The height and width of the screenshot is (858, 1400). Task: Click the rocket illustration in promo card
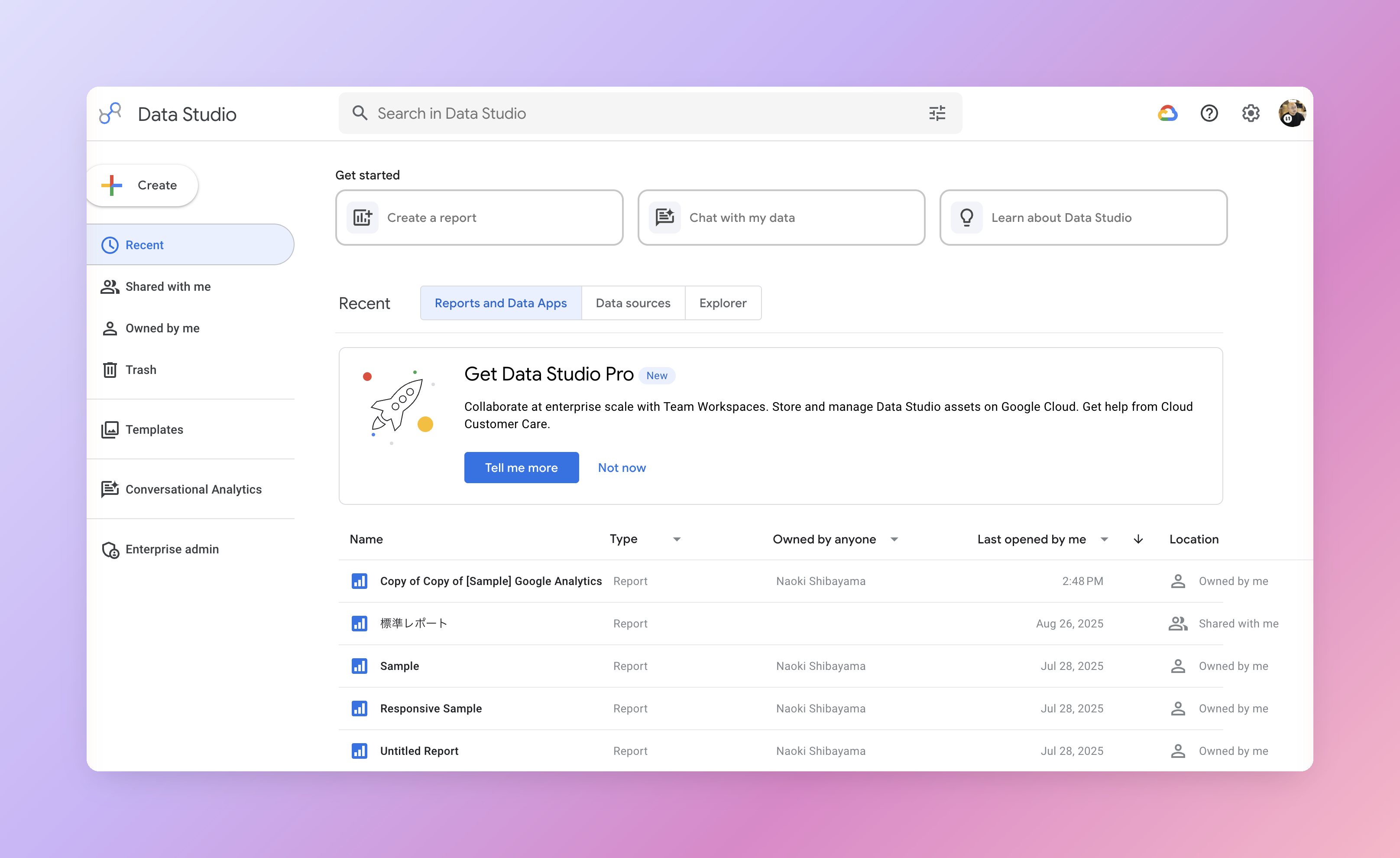tap(399, 407)
